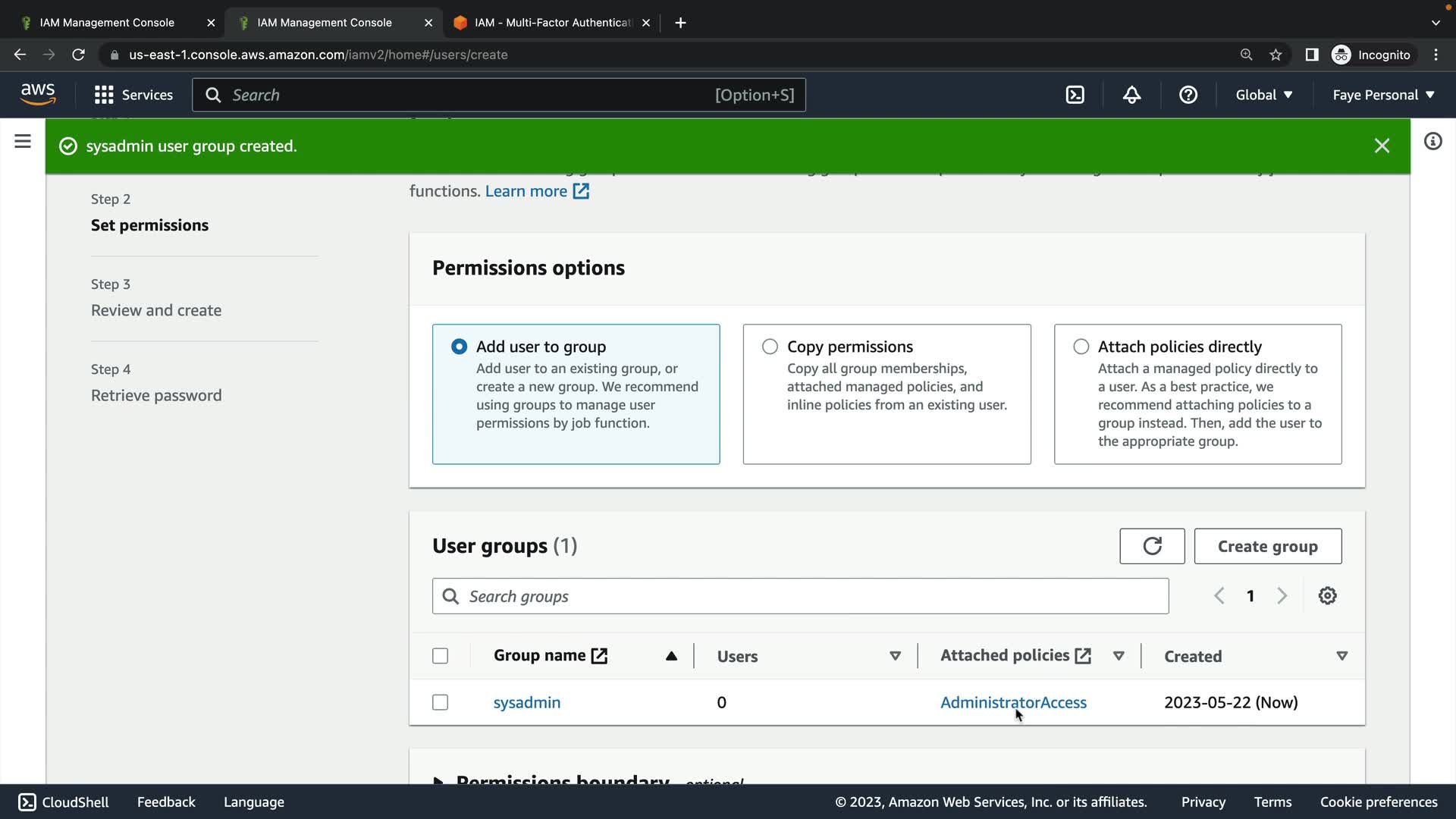This screenshot has width=1456, height=819.
Task: Switch to IAM Multi-Factor Authentication tab
Action: tap(552, 23)
